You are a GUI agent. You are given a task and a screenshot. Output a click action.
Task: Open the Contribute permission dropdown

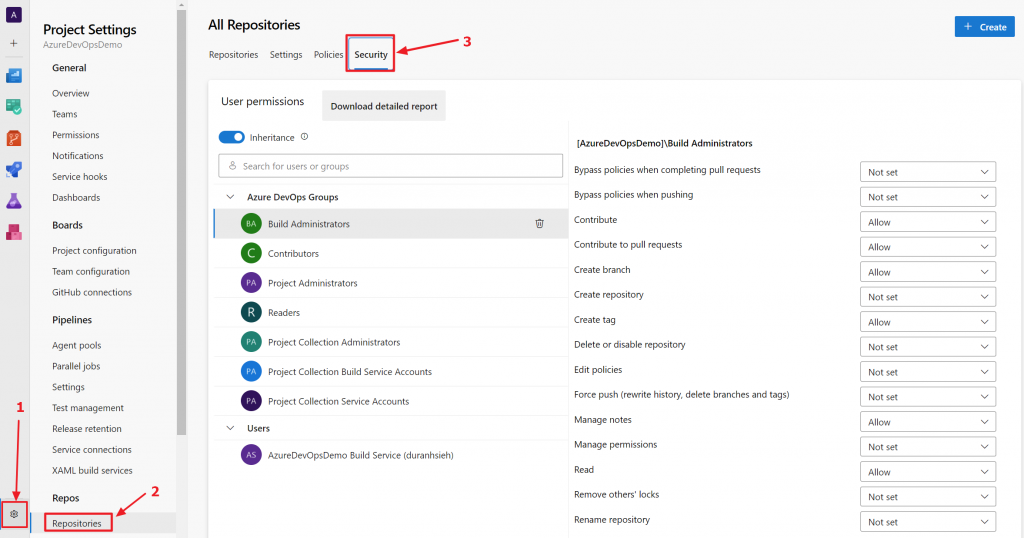[x=927, y=222]
